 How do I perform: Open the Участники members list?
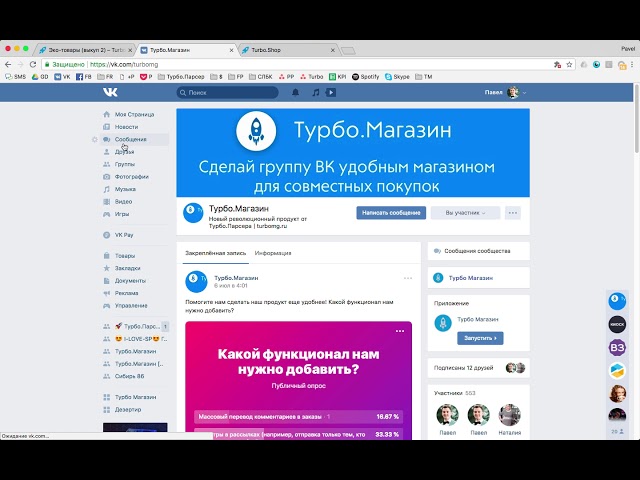[x=454, y=393]
